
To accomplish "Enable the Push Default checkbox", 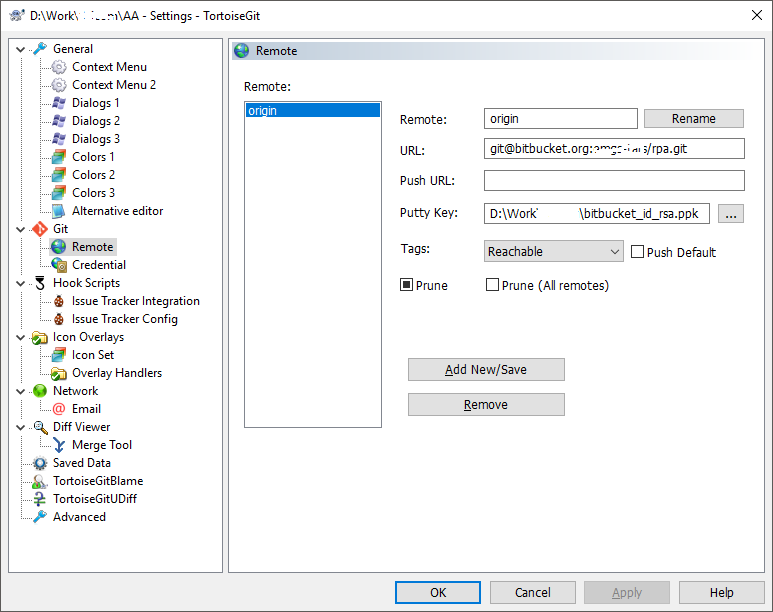I will pyautogui.click(x=637, y=252).
